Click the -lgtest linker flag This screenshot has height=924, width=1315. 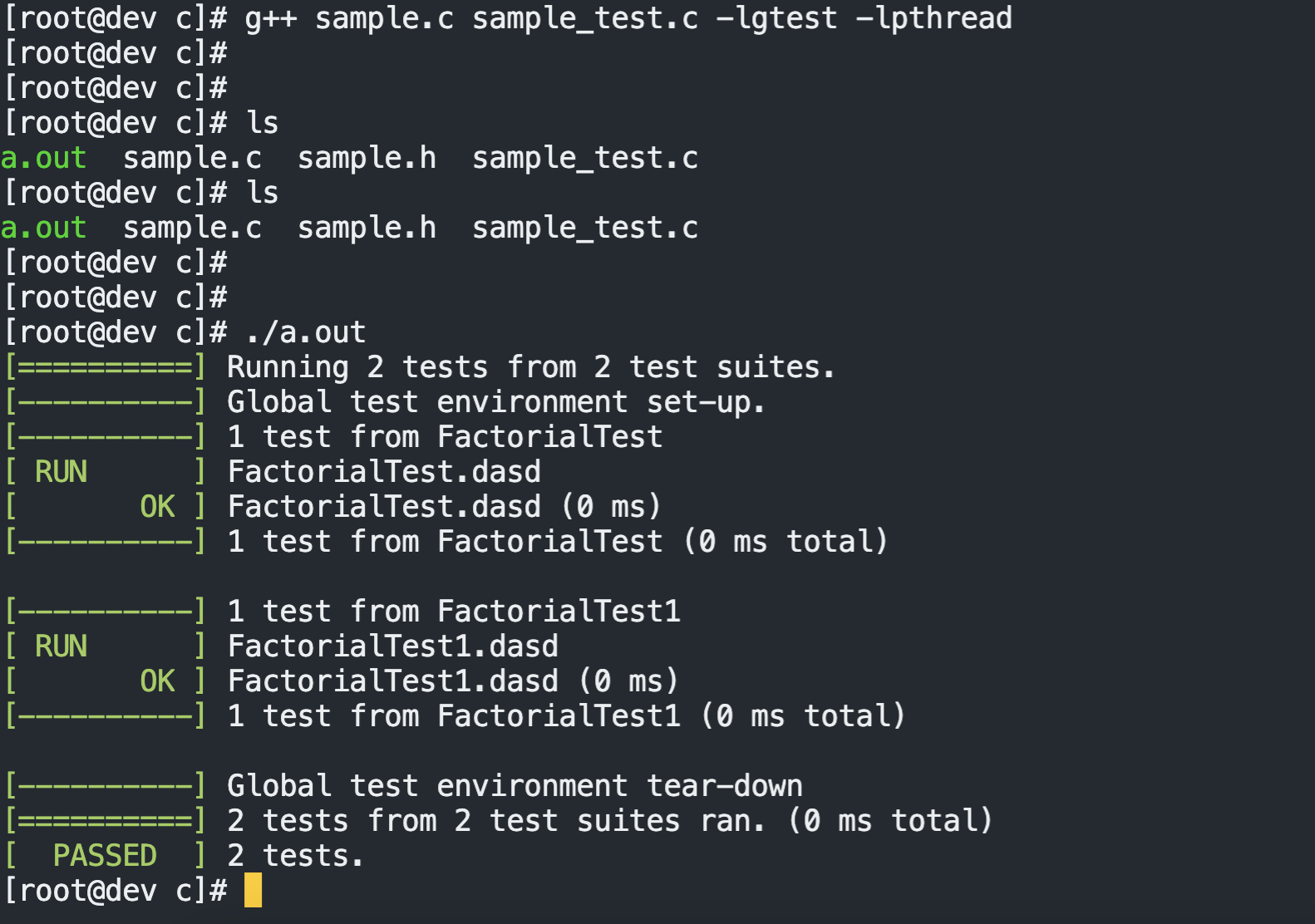pos(776,18)
